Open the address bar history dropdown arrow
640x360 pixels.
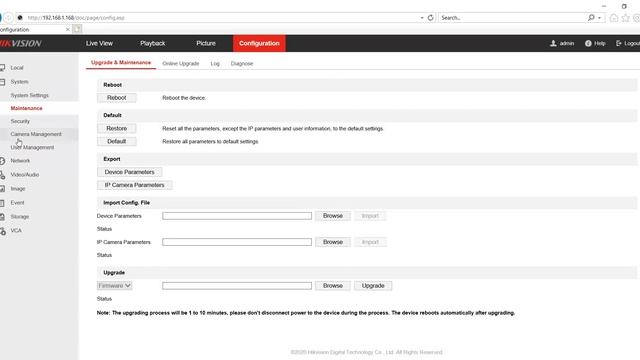tap(422, 18)
